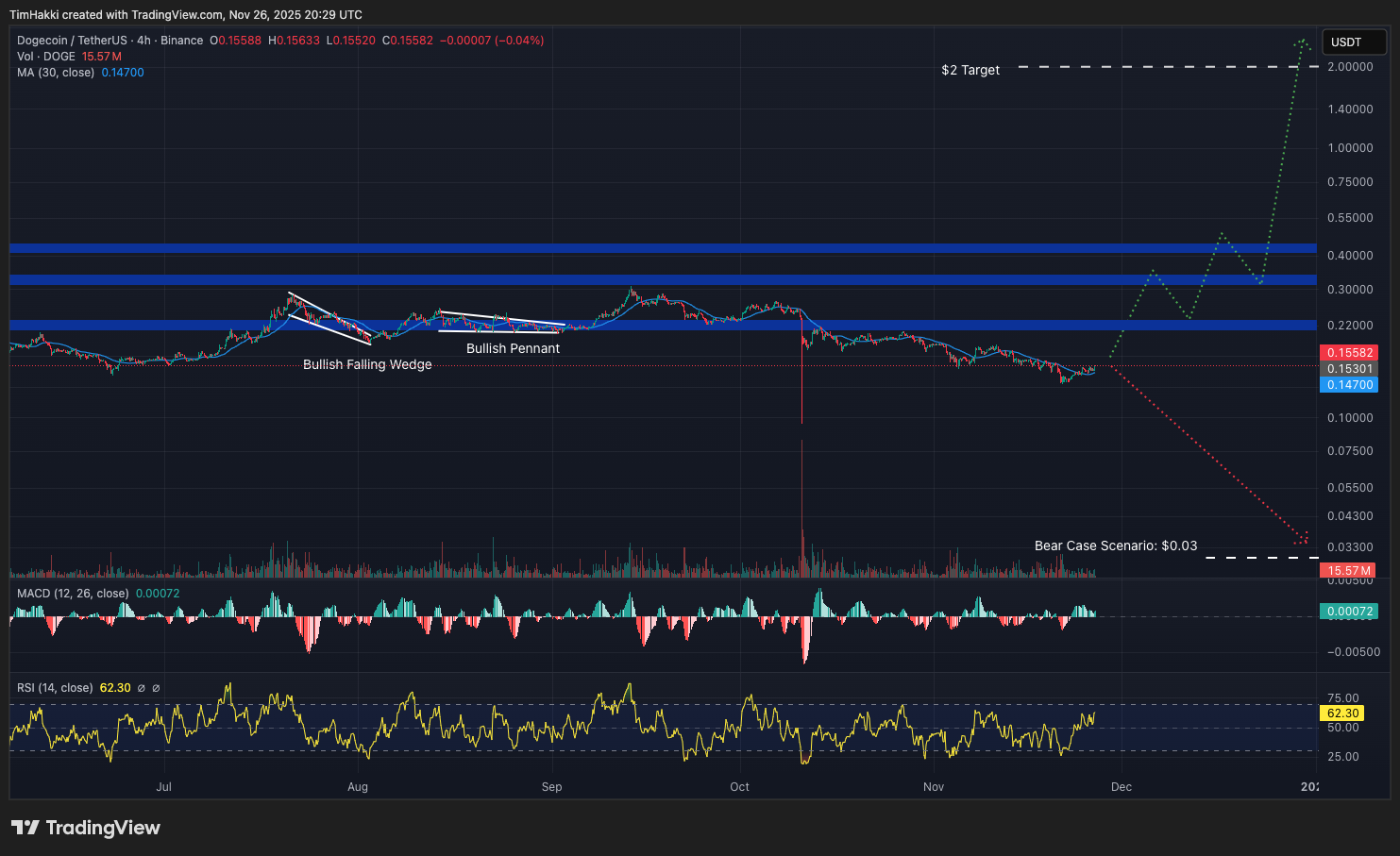The height and width of the screenshot is (856, 1400).
Task: Select the Bullish Pennant label on the chart
Action: [x=513, y=348]
